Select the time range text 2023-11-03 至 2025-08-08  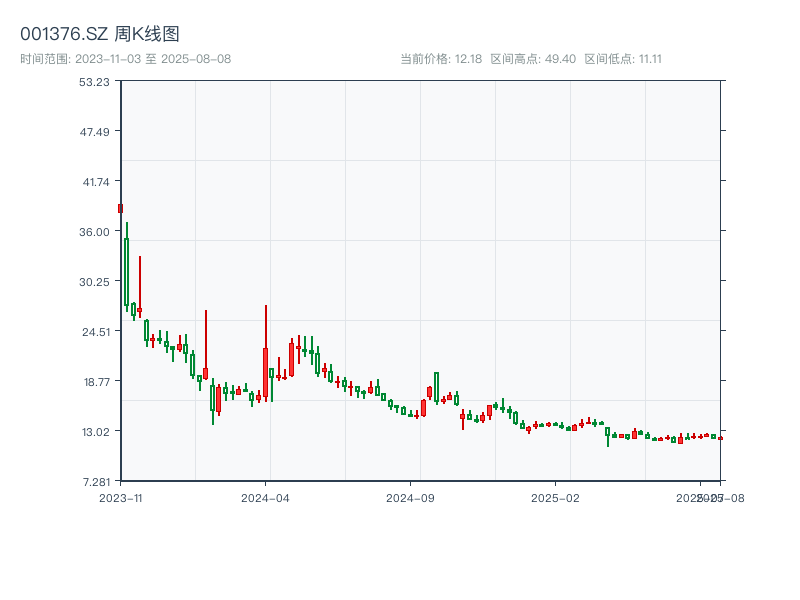126,59
